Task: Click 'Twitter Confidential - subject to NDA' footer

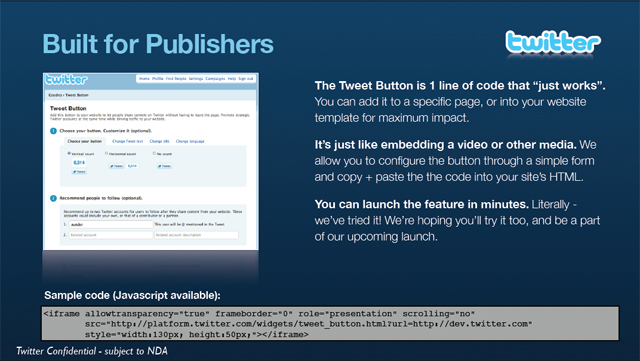Action: [x=92, y=351]
